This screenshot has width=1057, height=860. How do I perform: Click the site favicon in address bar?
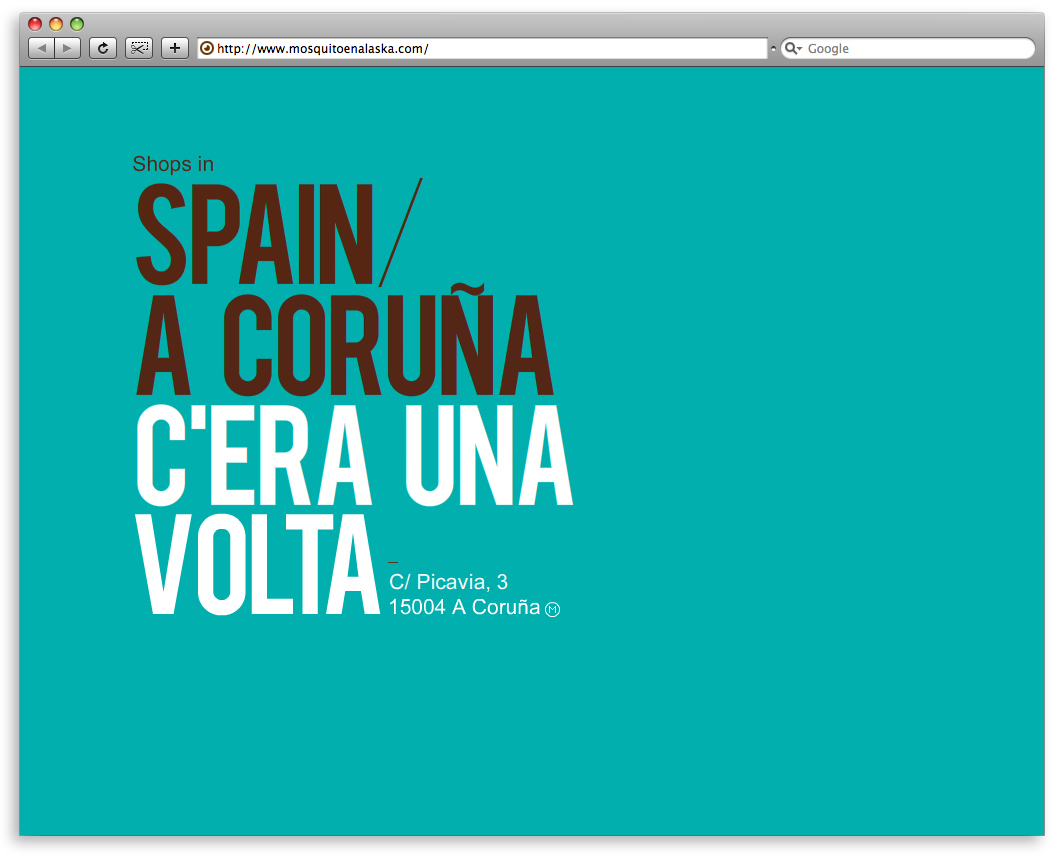pos(207,48)
